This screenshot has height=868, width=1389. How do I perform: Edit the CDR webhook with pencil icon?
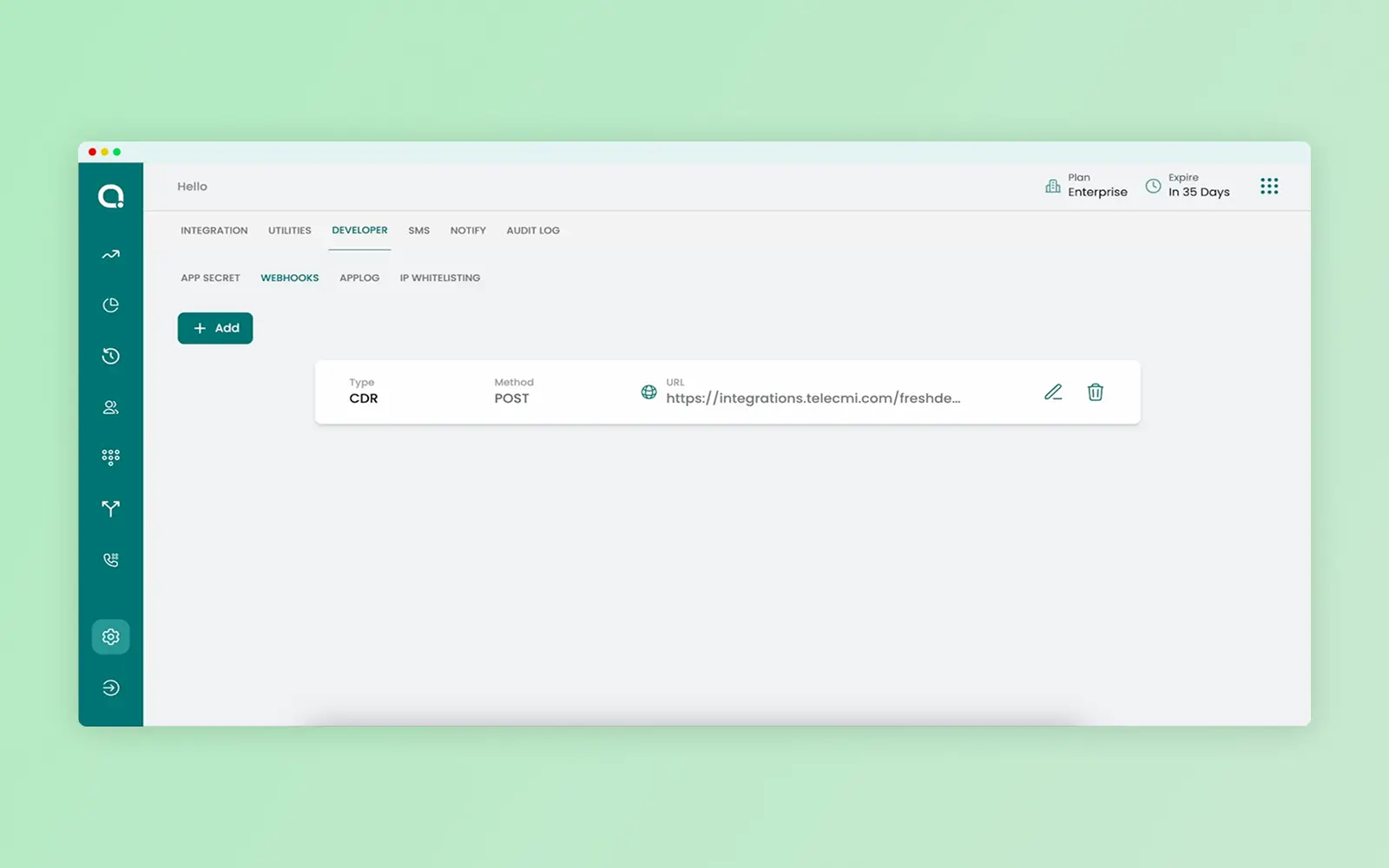click(1053, 392)
